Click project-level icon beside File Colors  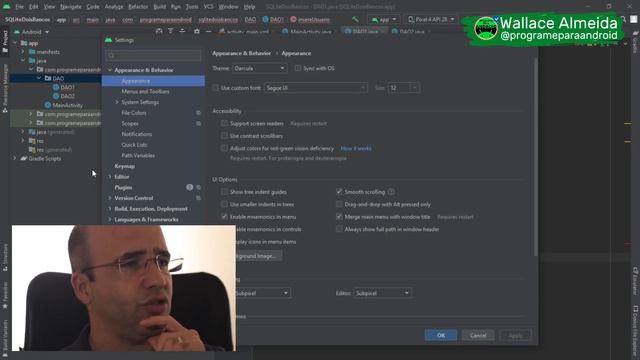pos(198,113)
